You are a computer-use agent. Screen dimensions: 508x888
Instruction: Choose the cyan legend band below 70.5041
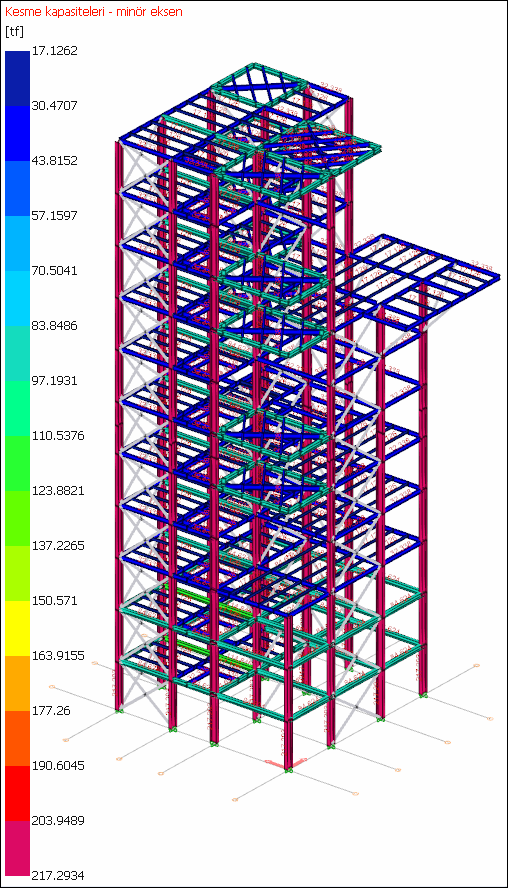point(17,298)
